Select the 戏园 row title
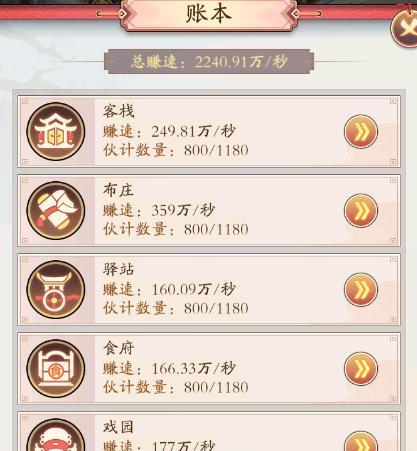The width and height of the screenshot is (417, 451). (118, 427)
